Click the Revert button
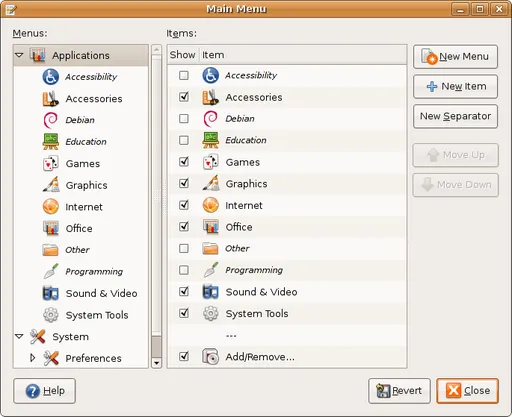 [x=399, y=391]
